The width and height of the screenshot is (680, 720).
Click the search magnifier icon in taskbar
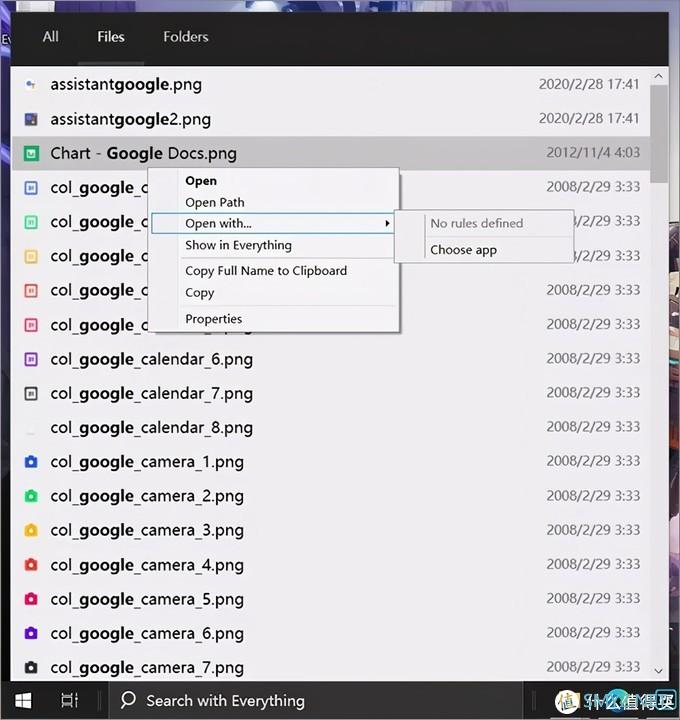128,700
